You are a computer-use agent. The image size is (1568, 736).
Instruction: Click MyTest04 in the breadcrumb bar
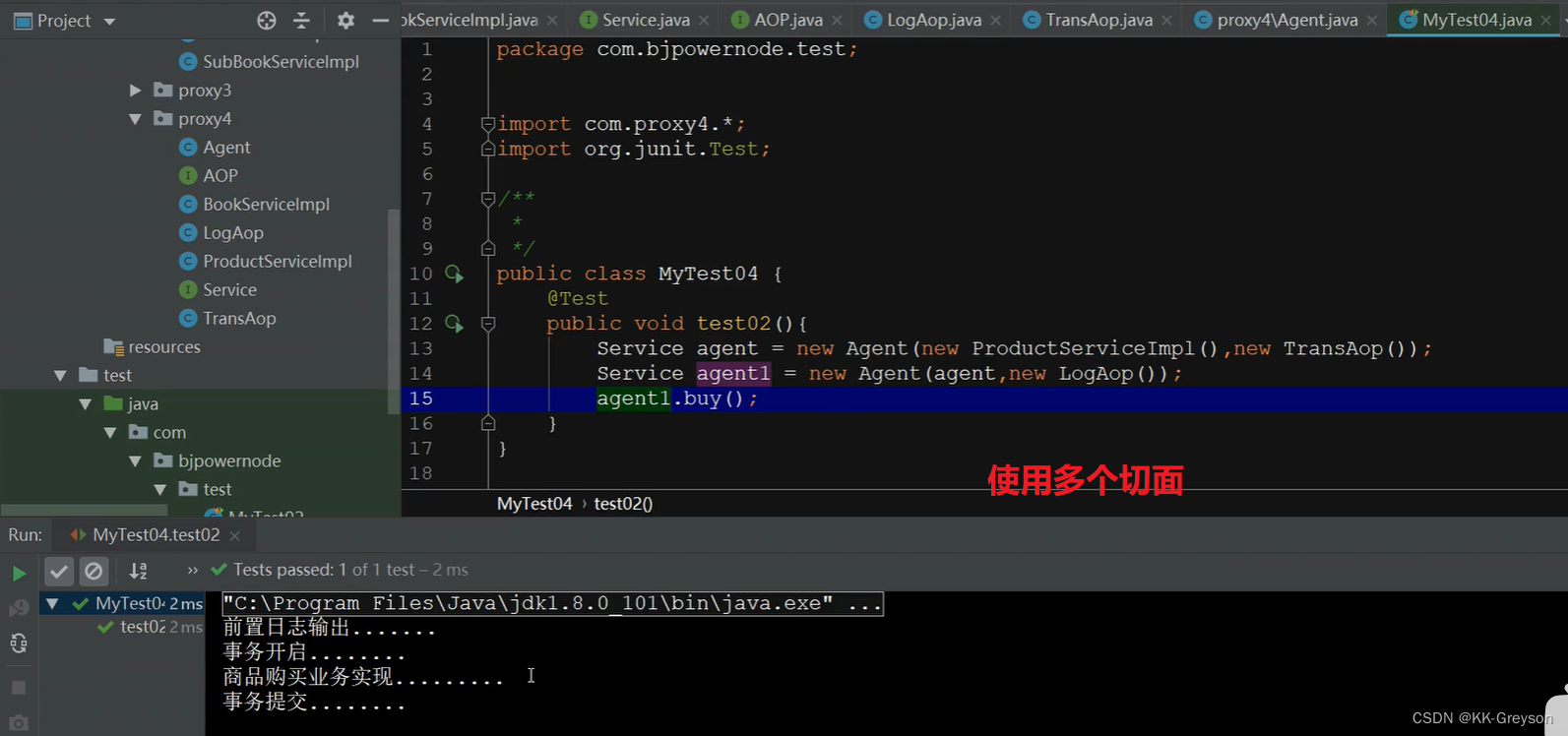click(534, 504)
